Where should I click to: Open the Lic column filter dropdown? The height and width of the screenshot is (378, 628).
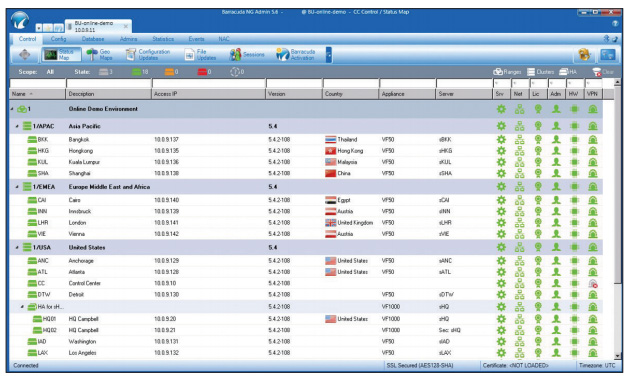click(x=538, y=83)
